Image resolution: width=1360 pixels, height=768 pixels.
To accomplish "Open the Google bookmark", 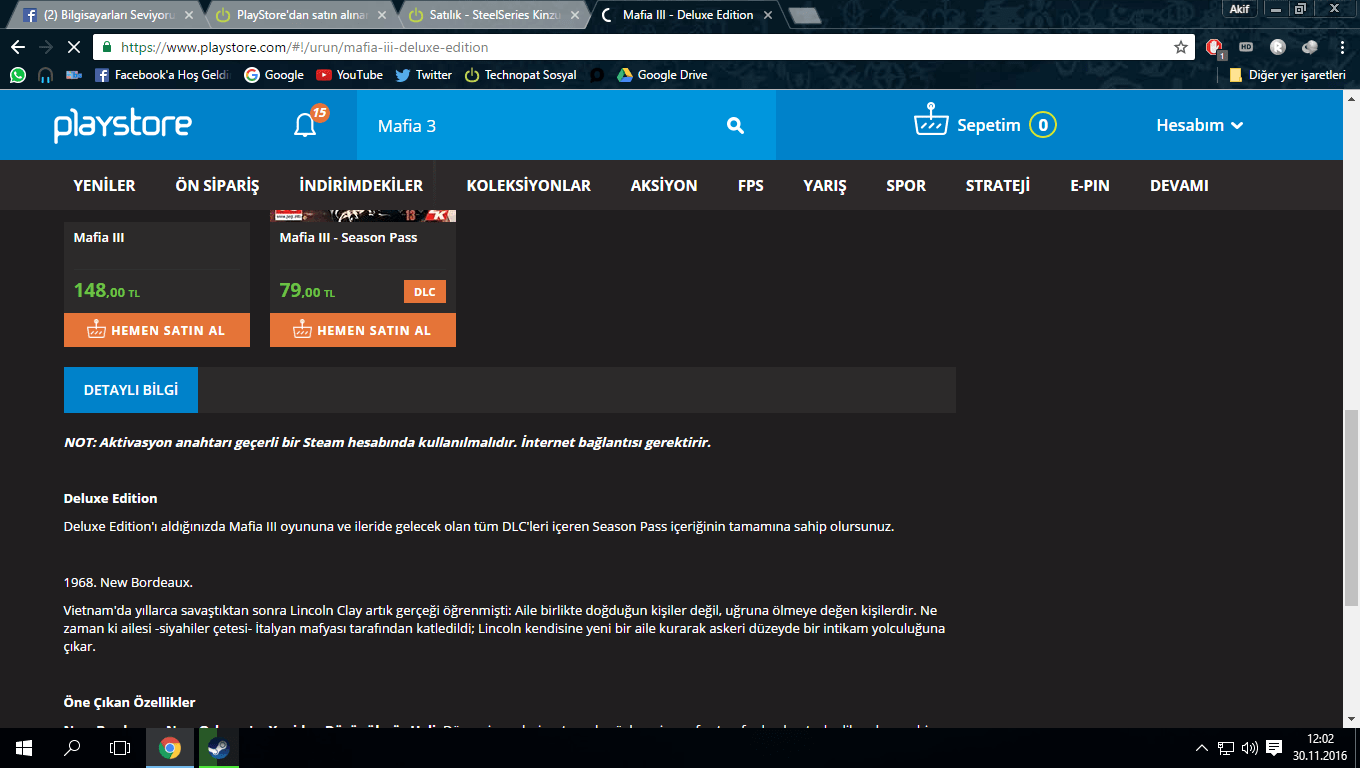I will click(x=274, y=75).
